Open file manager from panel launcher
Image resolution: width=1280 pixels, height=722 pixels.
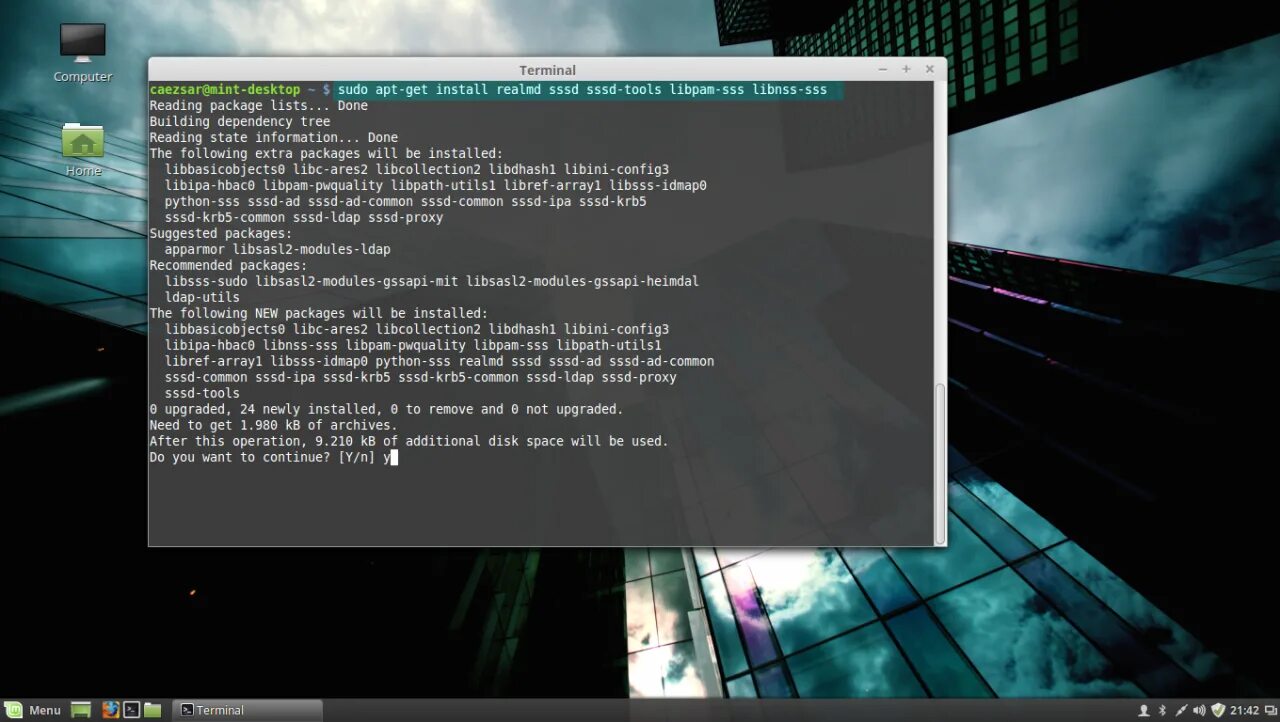[x=152, y=710]
